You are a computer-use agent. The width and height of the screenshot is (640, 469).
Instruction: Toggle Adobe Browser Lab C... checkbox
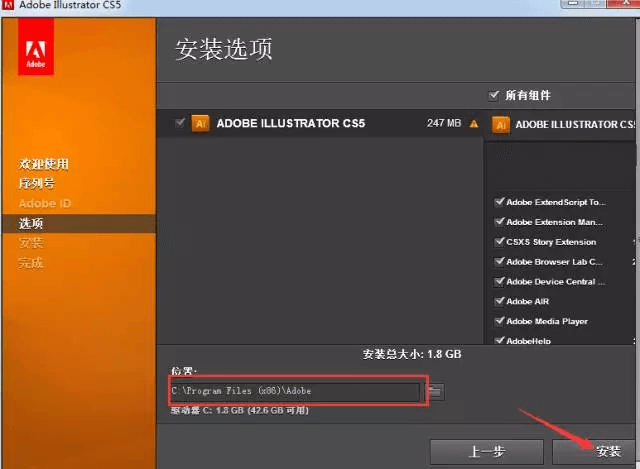[x=499, y=261]
